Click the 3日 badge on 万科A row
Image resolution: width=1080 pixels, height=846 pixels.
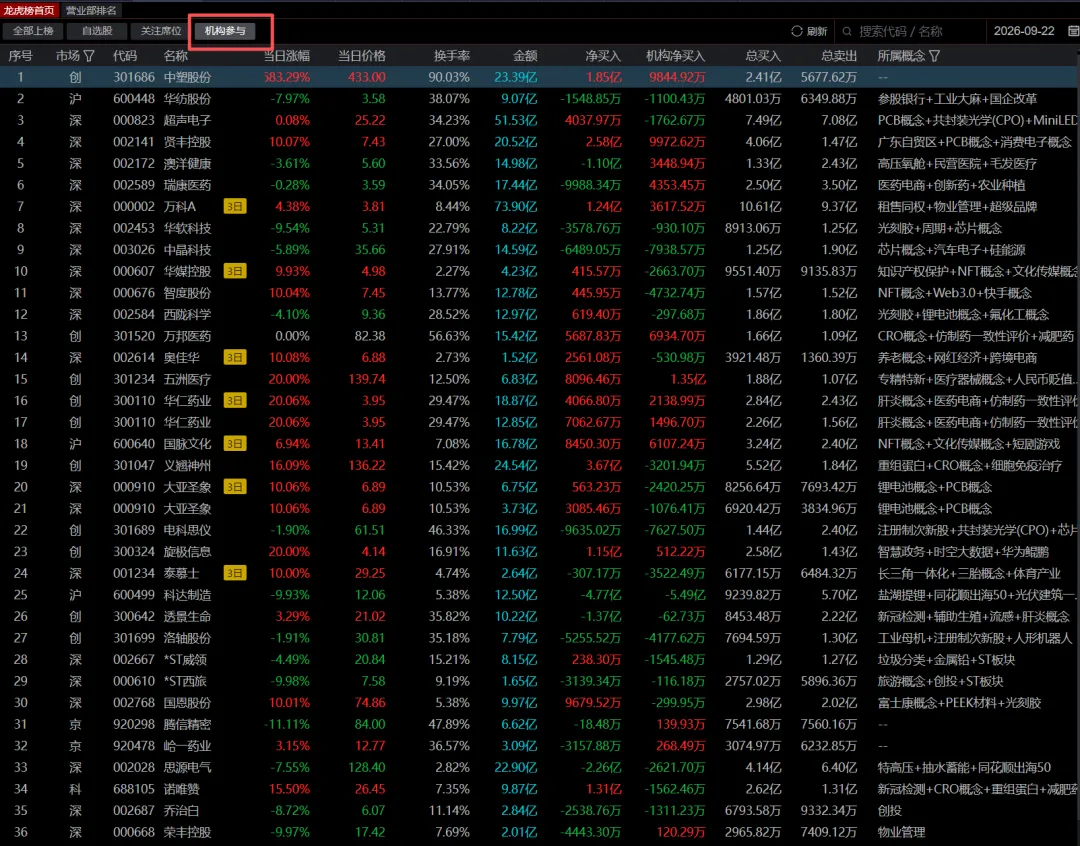point(235,206)
